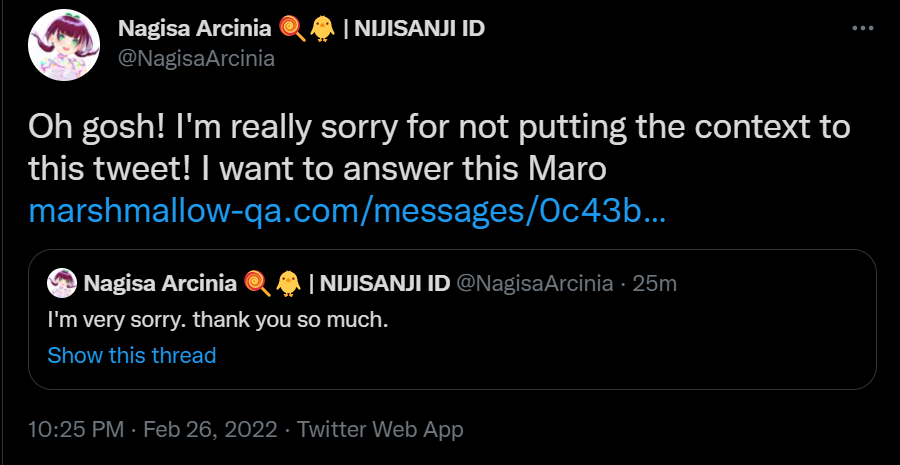Expand the quote with Show this thread
The height and width of the screenshot is (465, 900).
tap(132, 355)
